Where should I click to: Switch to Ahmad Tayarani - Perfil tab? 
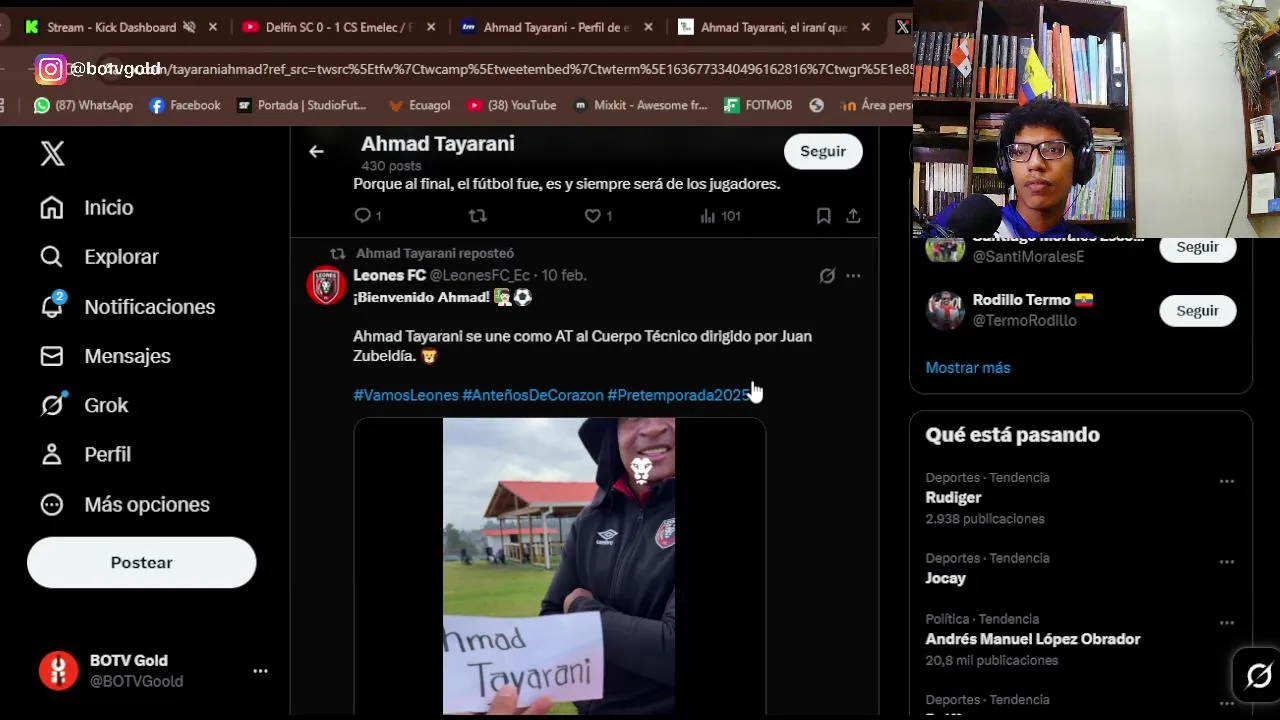click(x=556, y=27)
